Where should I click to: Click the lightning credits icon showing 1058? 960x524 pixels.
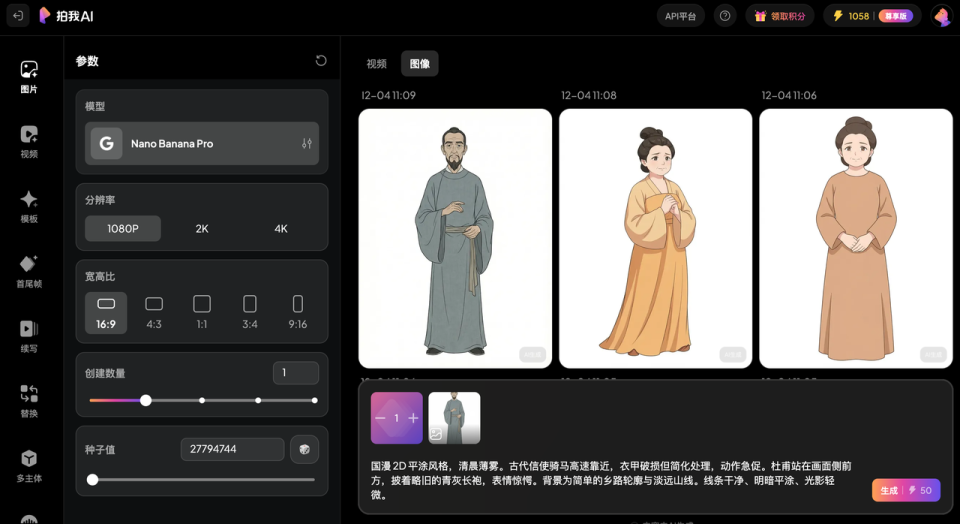click(838, 16)
